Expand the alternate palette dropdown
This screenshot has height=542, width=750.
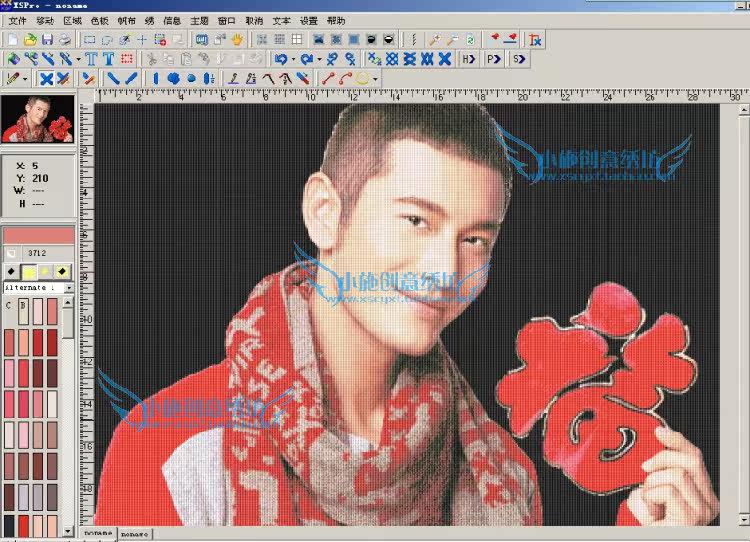tap(68, 287)
